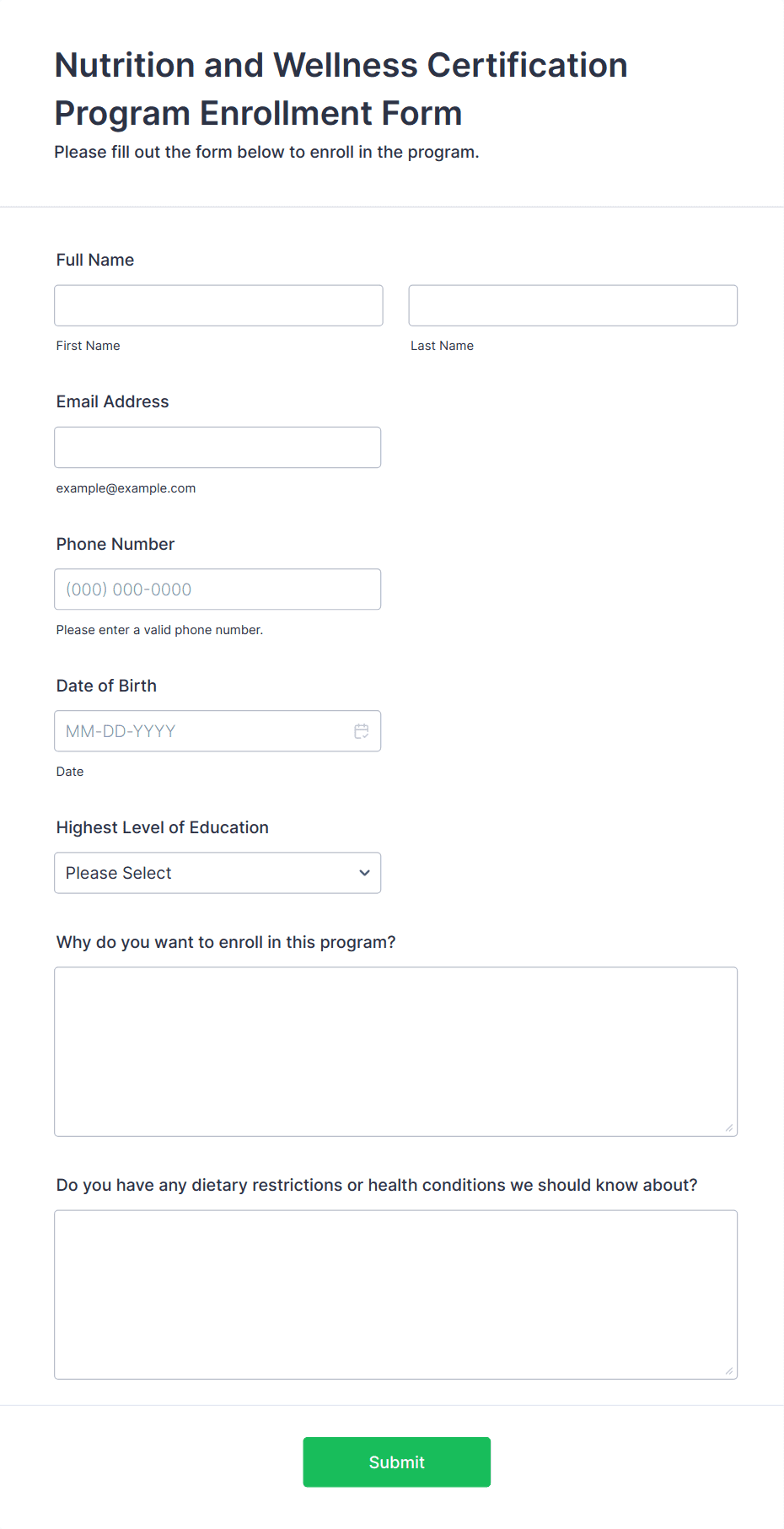Click the resize handle of the enrollment reason textarea
The width and height of the screenshot is (784, 1529).
click(729, 1128)
